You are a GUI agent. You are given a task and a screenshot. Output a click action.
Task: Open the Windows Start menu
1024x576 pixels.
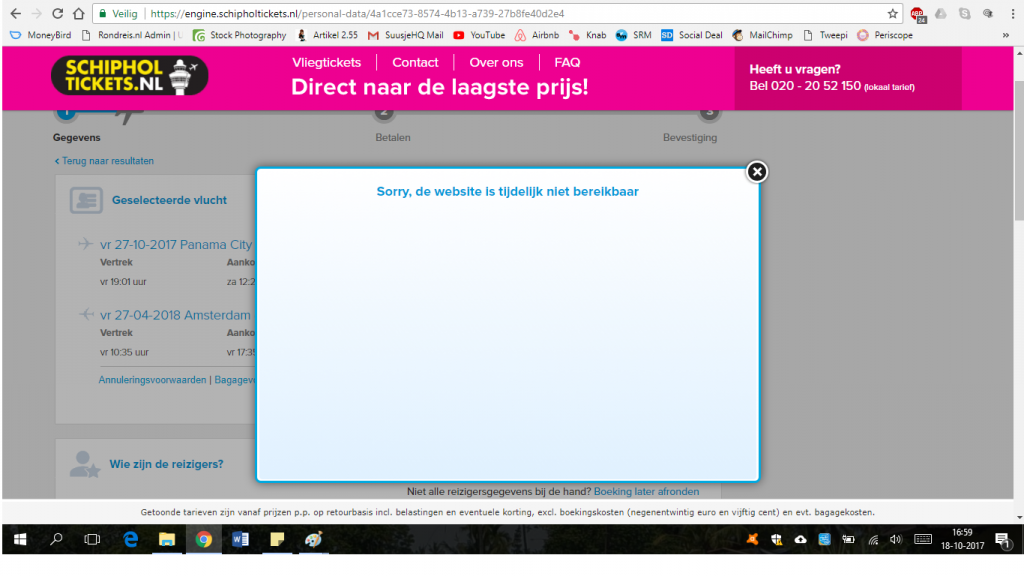pyautogui.click(x=20, y=539)
